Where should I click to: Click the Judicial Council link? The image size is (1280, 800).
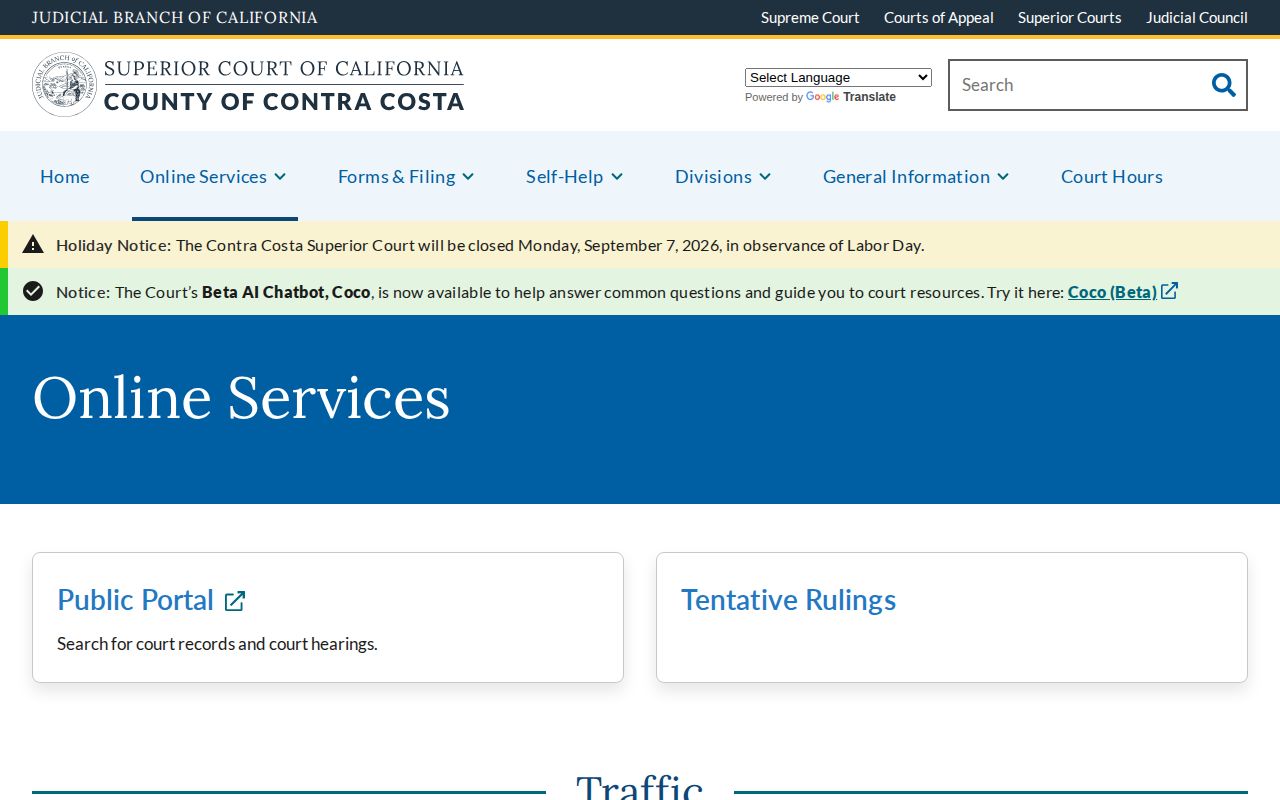[1197, 17]
